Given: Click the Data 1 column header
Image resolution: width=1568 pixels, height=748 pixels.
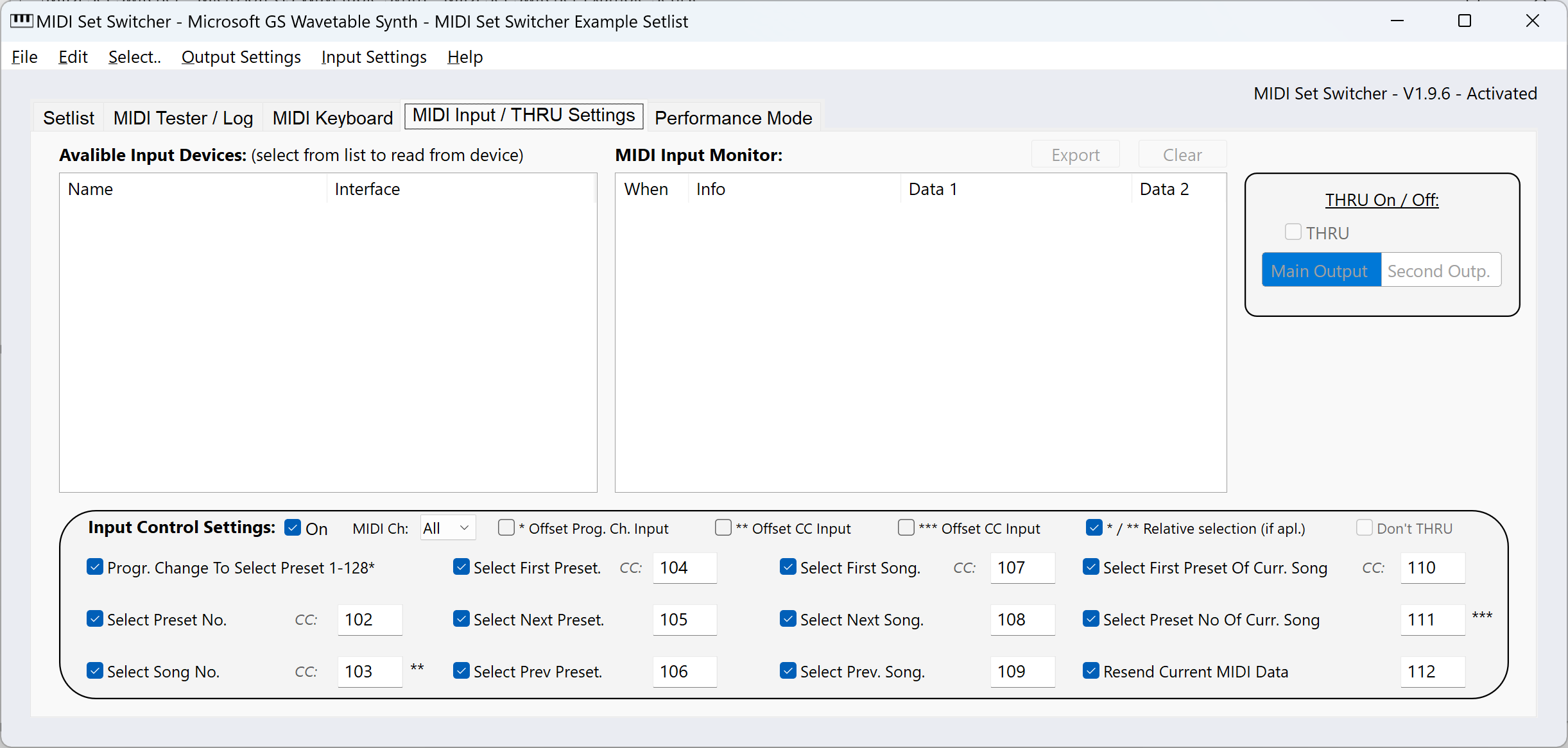Looking at the screenshot, I should click(933, 189).
